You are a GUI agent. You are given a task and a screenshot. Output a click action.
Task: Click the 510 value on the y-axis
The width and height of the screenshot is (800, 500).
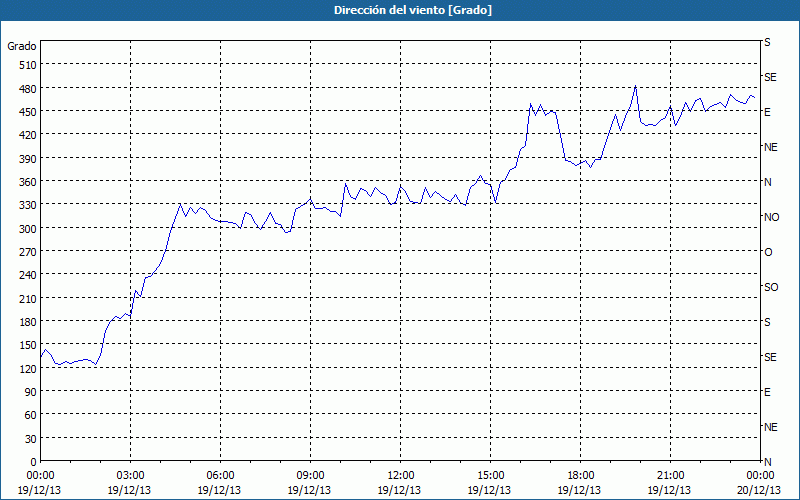coord(28,65)
